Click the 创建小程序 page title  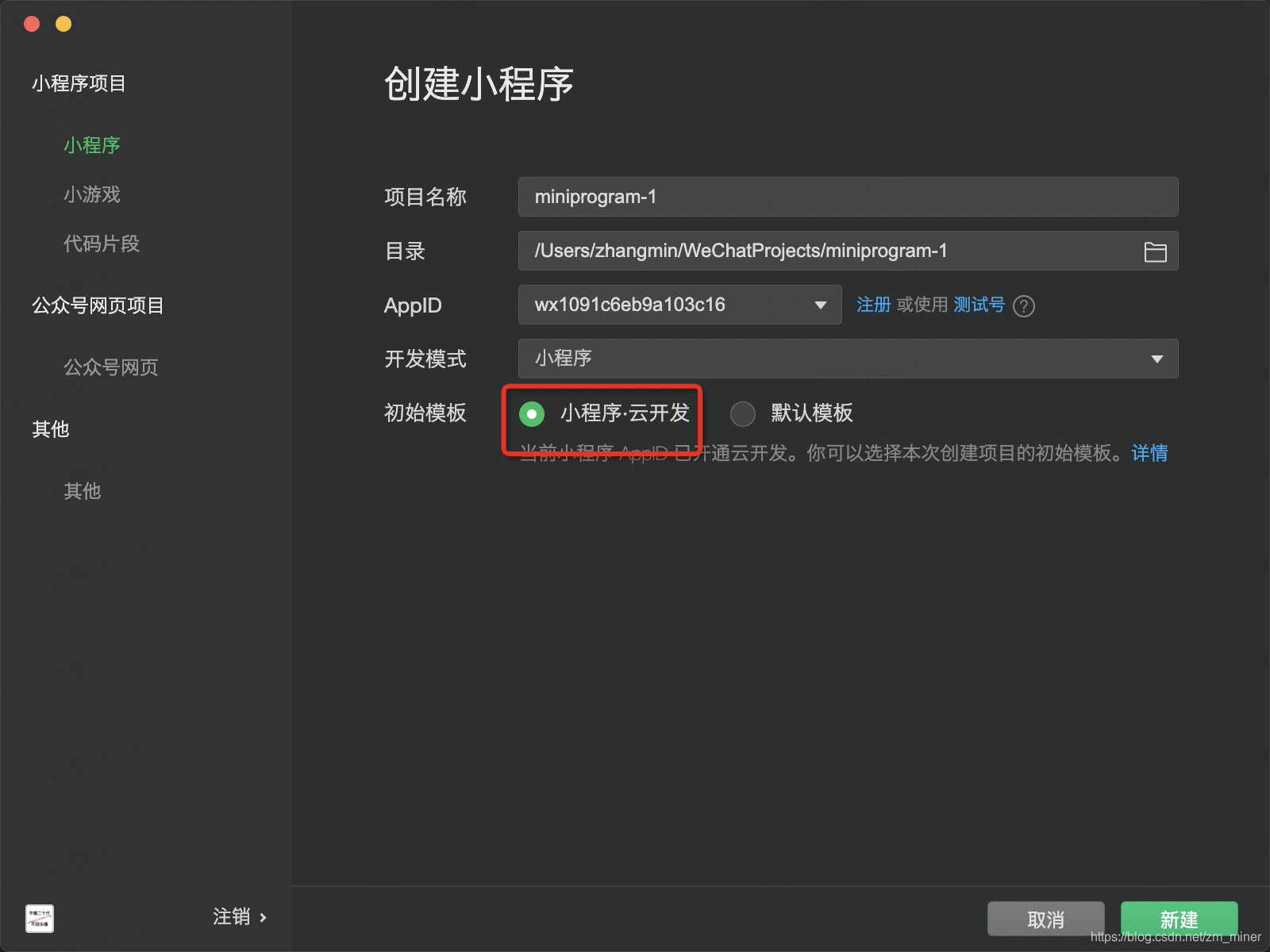[x=479, y=83]
